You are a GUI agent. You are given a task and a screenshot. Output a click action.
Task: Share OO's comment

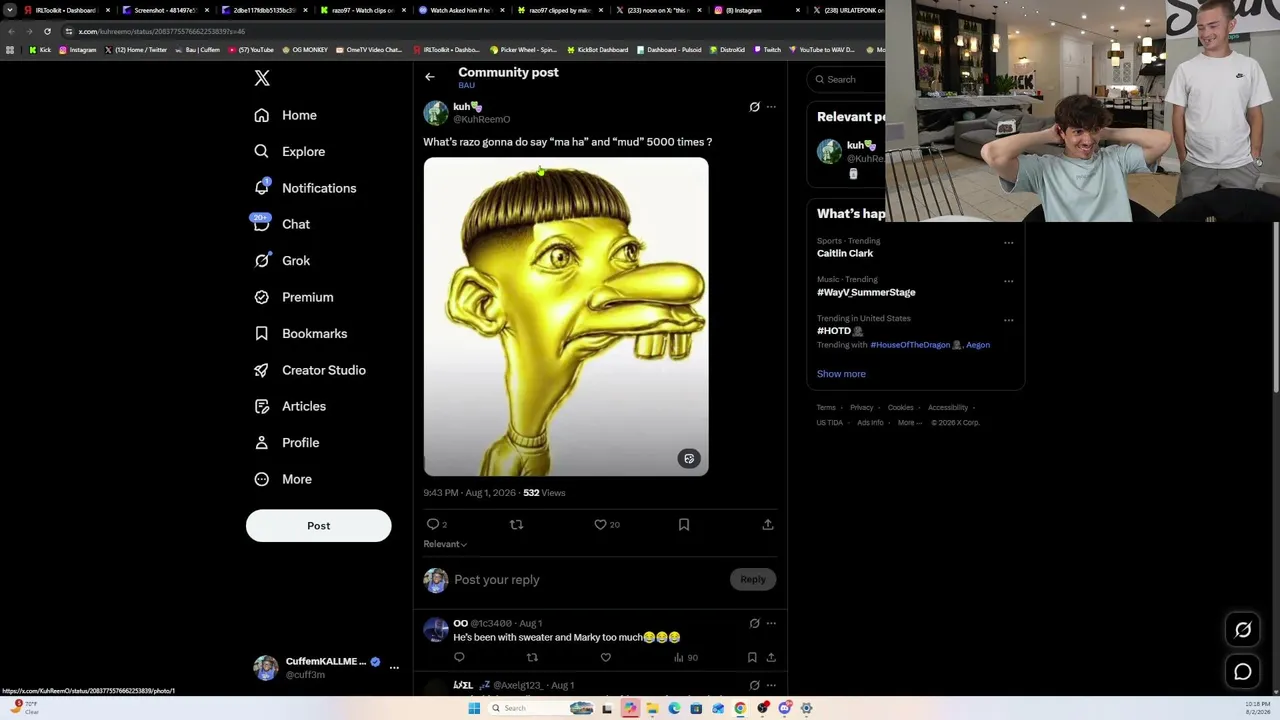tap(771, 657)
